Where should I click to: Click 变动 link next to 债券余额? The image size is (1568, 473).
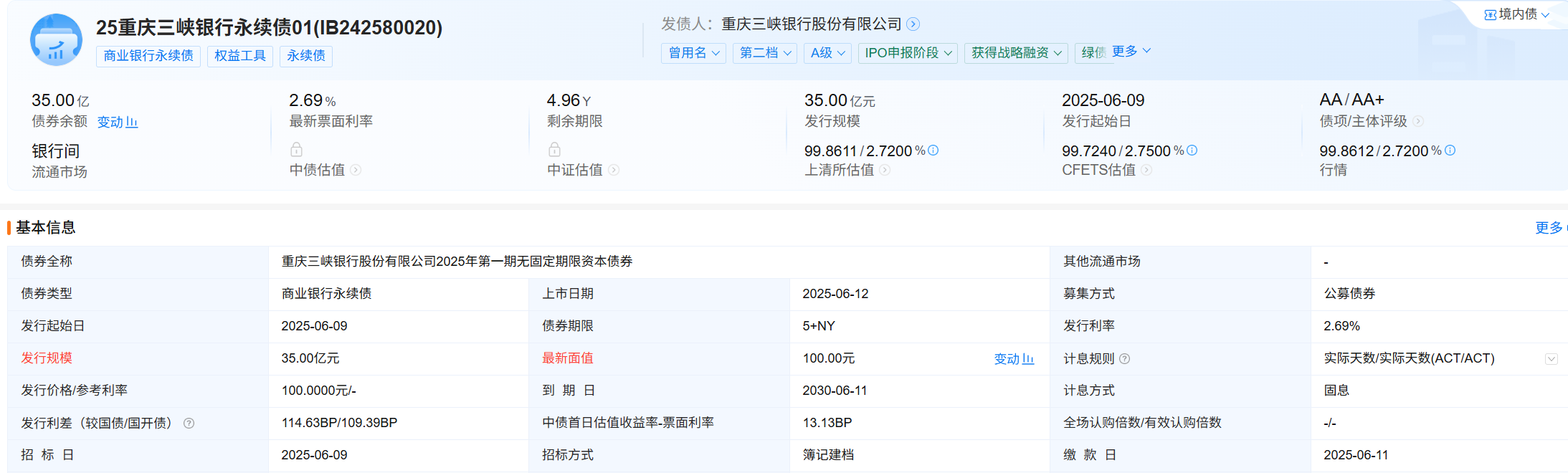(x=118, y=123)
